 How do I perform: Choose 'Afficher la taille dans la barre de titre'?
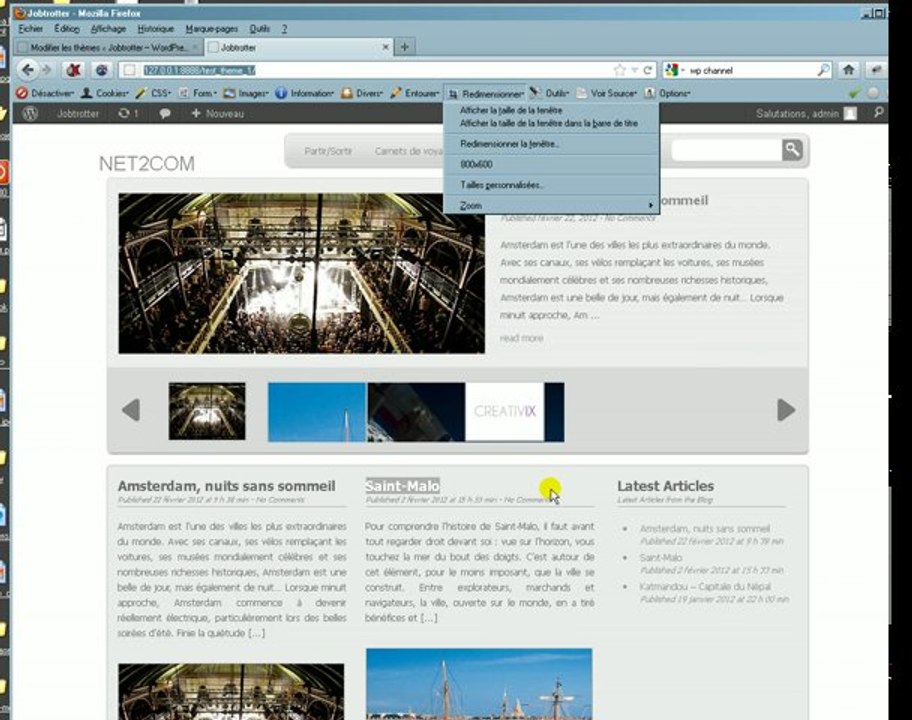click(551, 123)
